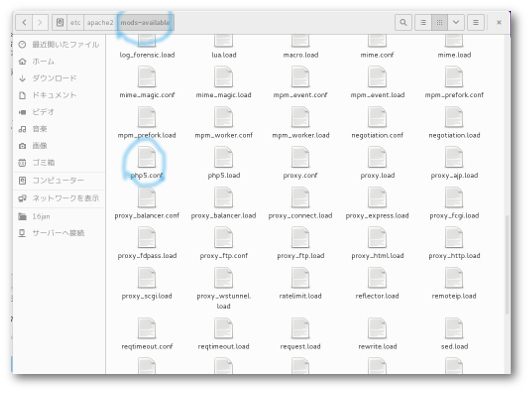Click the macro.load file name
The width and height of the screenshot is (530, 393).
300,55
